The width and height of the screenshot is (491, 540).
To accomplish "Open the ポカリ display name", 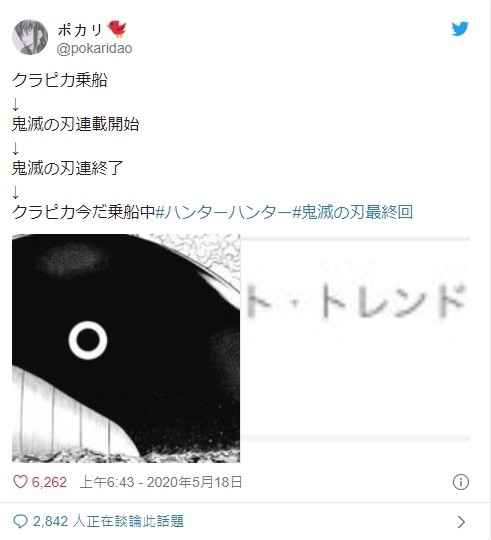I will (x=80, y=30).
